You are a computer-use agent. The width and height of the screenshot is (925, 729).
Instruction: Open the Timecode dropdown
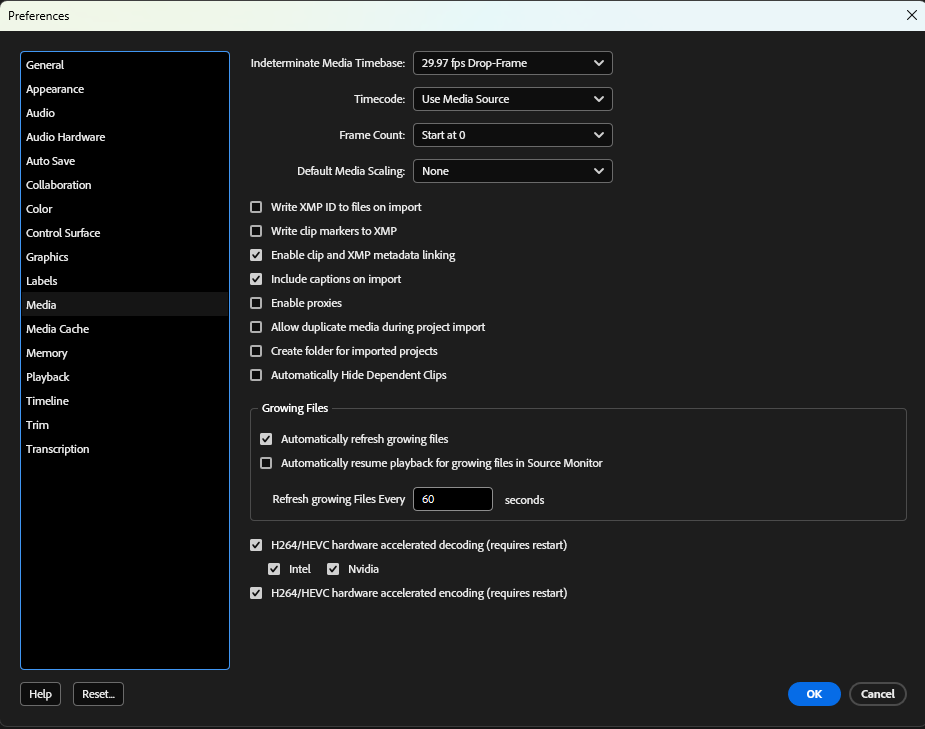pyautogui.click(x=512, y=99)
